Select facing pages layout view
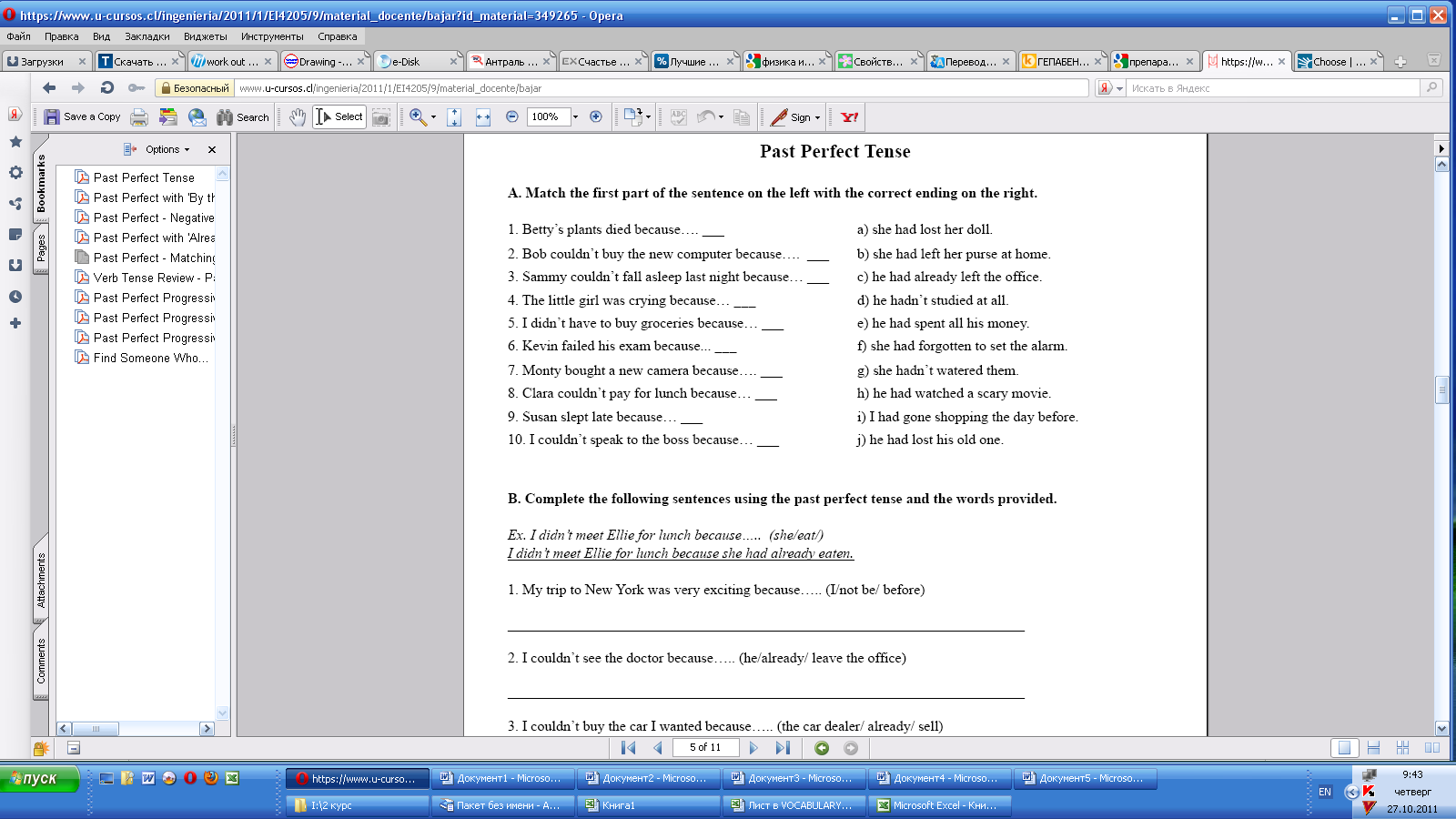The height and width of the screenshot is (819, 1456). [1431, 748]
